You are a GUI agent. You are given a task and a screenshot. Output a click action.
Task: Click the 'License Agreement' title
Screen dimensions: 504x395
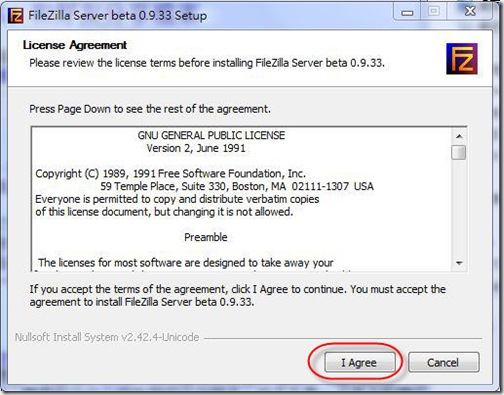(75, 45)
